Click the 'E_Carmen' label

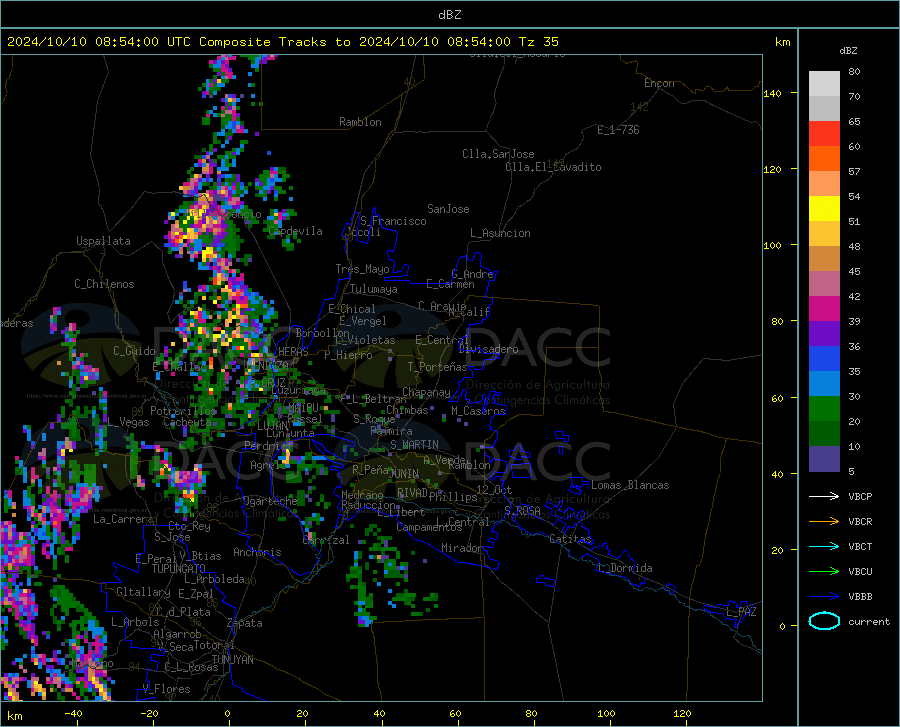(x=450, y=283)
